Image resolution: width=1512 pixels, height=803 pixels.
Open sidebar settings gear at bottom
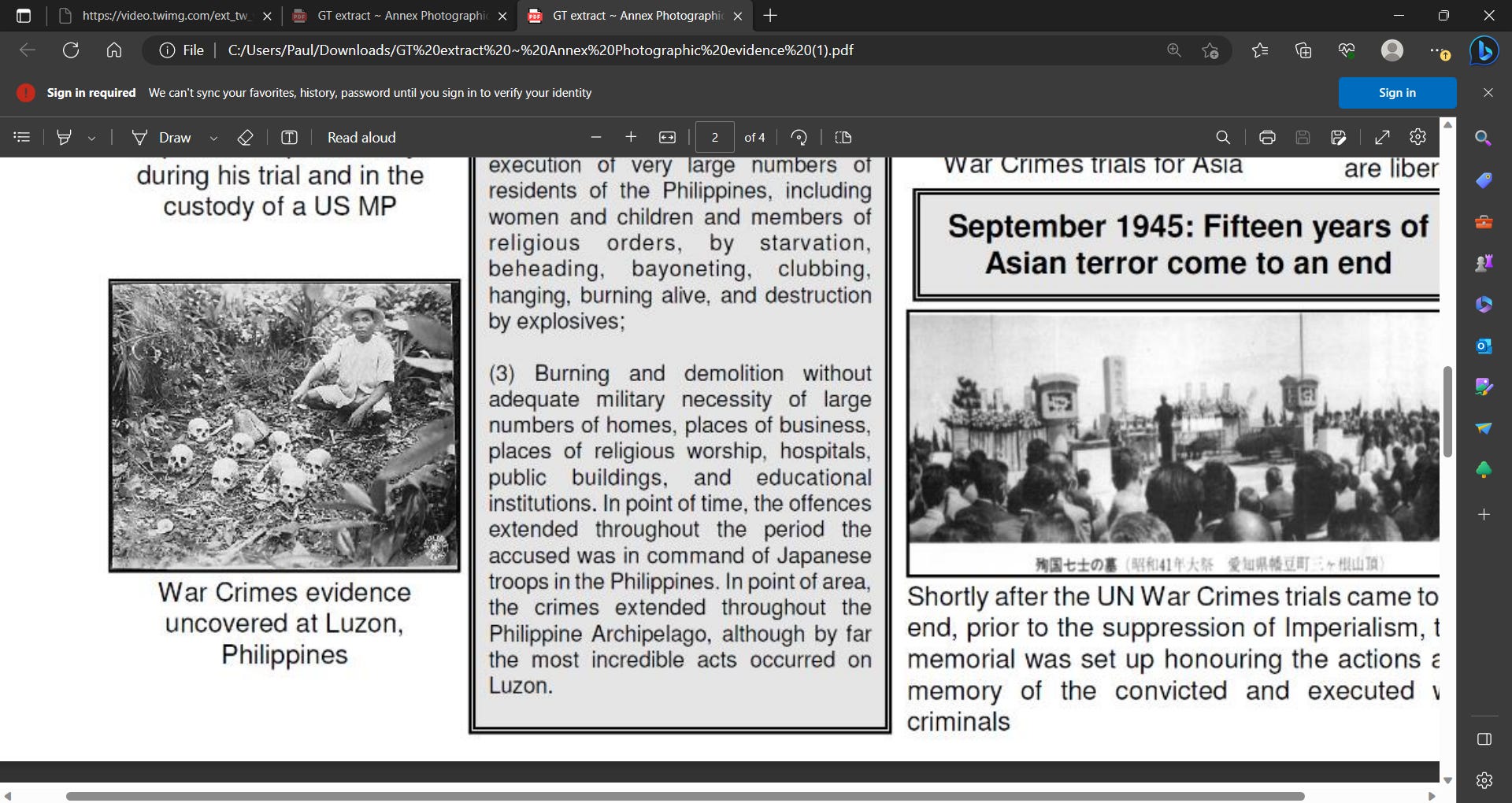click(1484, 779)
